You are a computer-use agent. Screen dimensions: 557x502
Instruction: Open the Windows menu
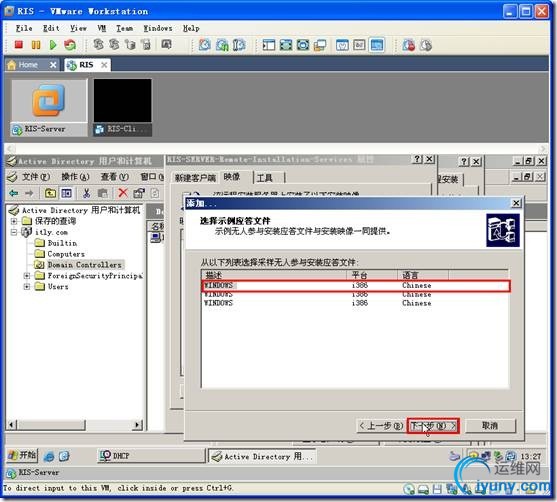pyautogui.click(x=158, y=28)
